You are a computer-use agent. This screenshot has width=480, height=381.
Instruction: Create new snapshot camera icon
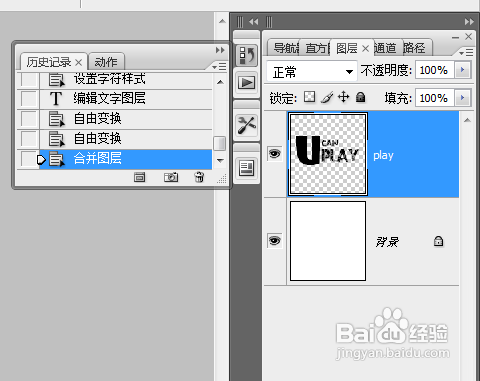click(171, 177)
